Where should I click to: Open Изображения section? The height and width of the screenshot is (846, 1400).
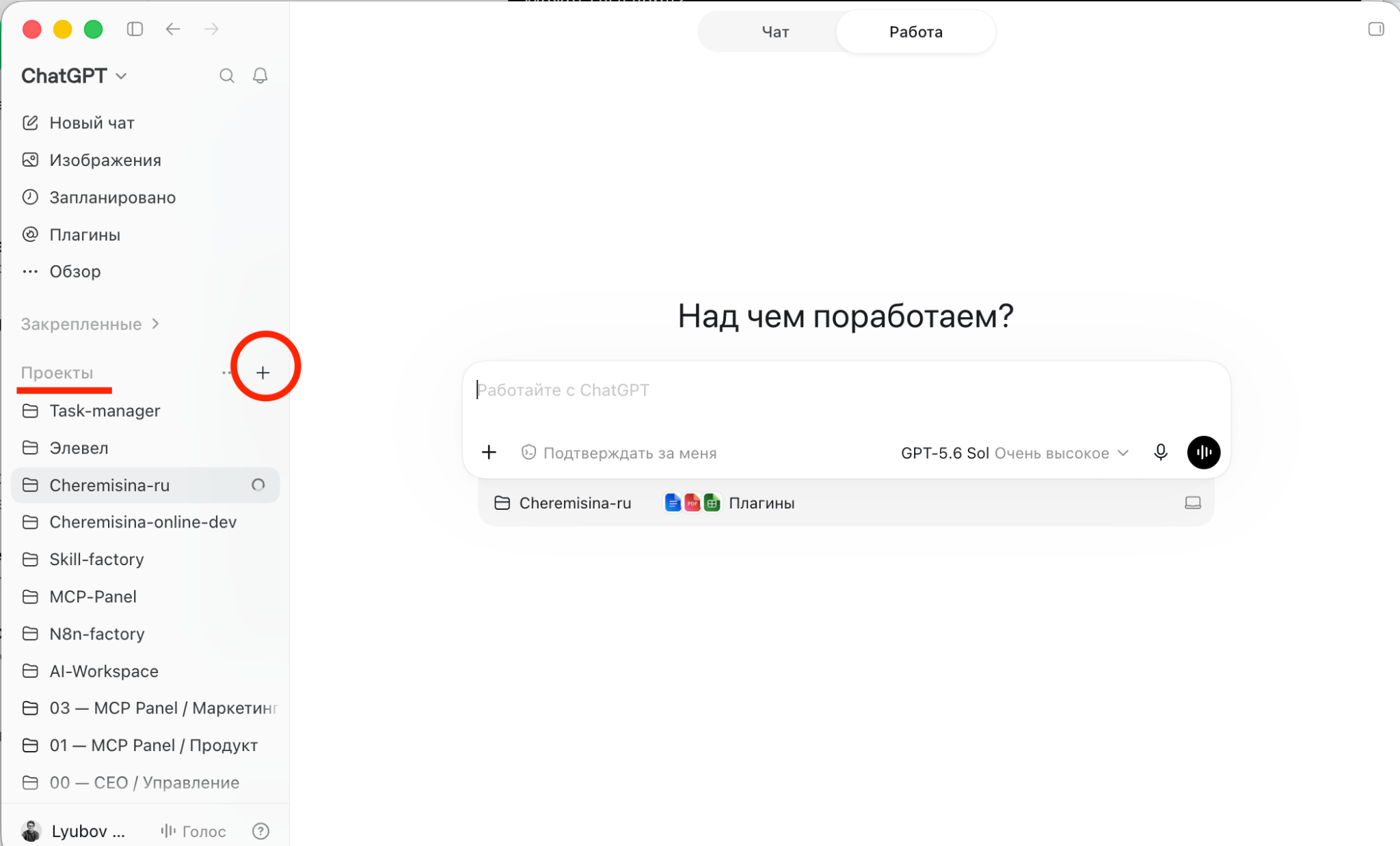pyautogui.click(x=146, y=160)
